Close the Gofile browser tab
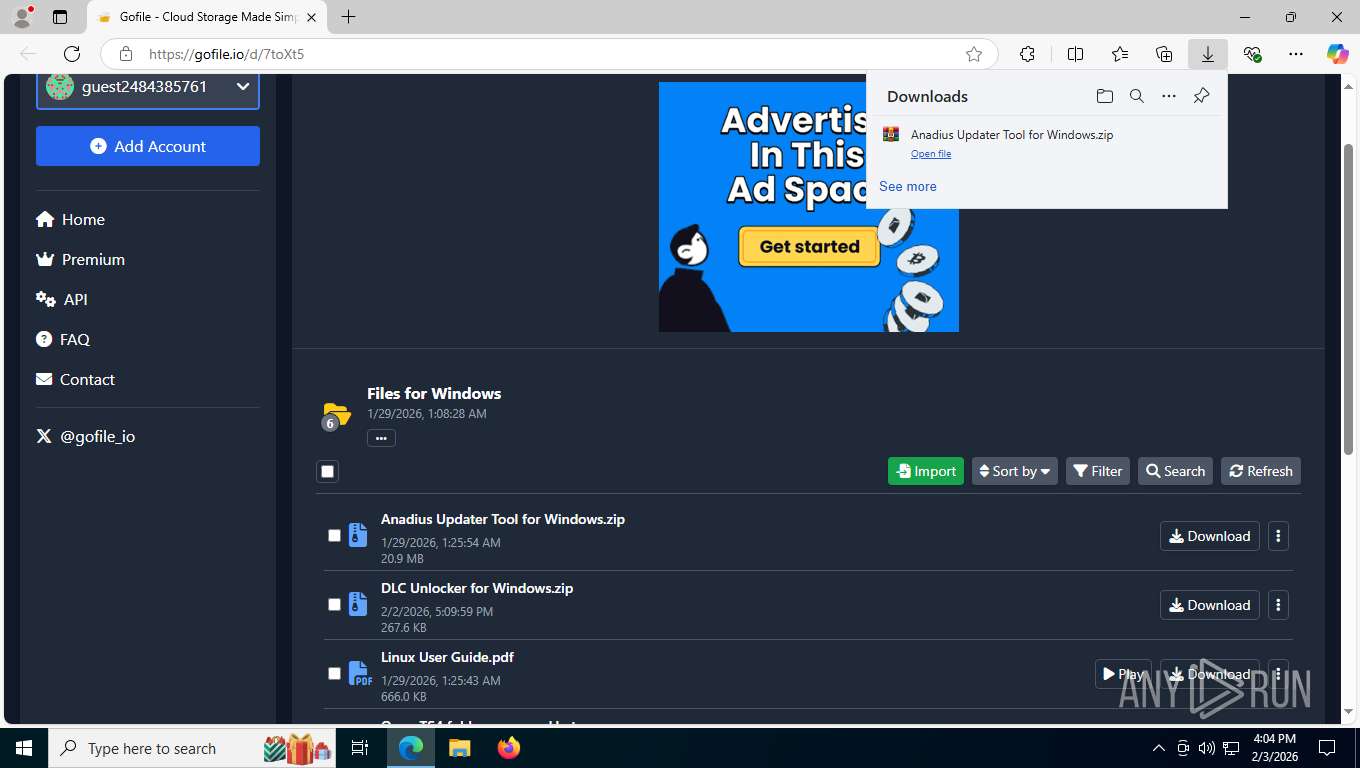This screenshot has width=1360, height=768. tap(311, 17)
